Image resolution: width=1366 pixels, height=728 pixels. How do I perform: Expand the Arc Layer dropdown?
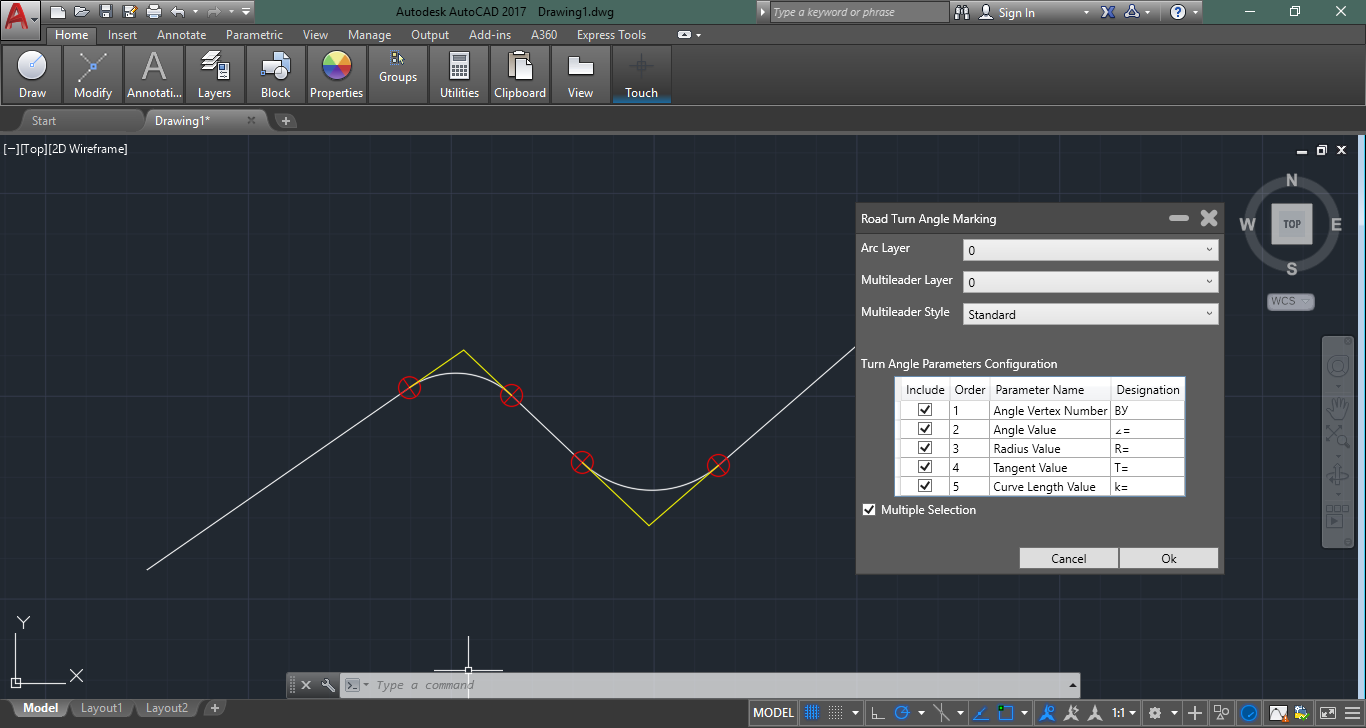point(1090,250)
